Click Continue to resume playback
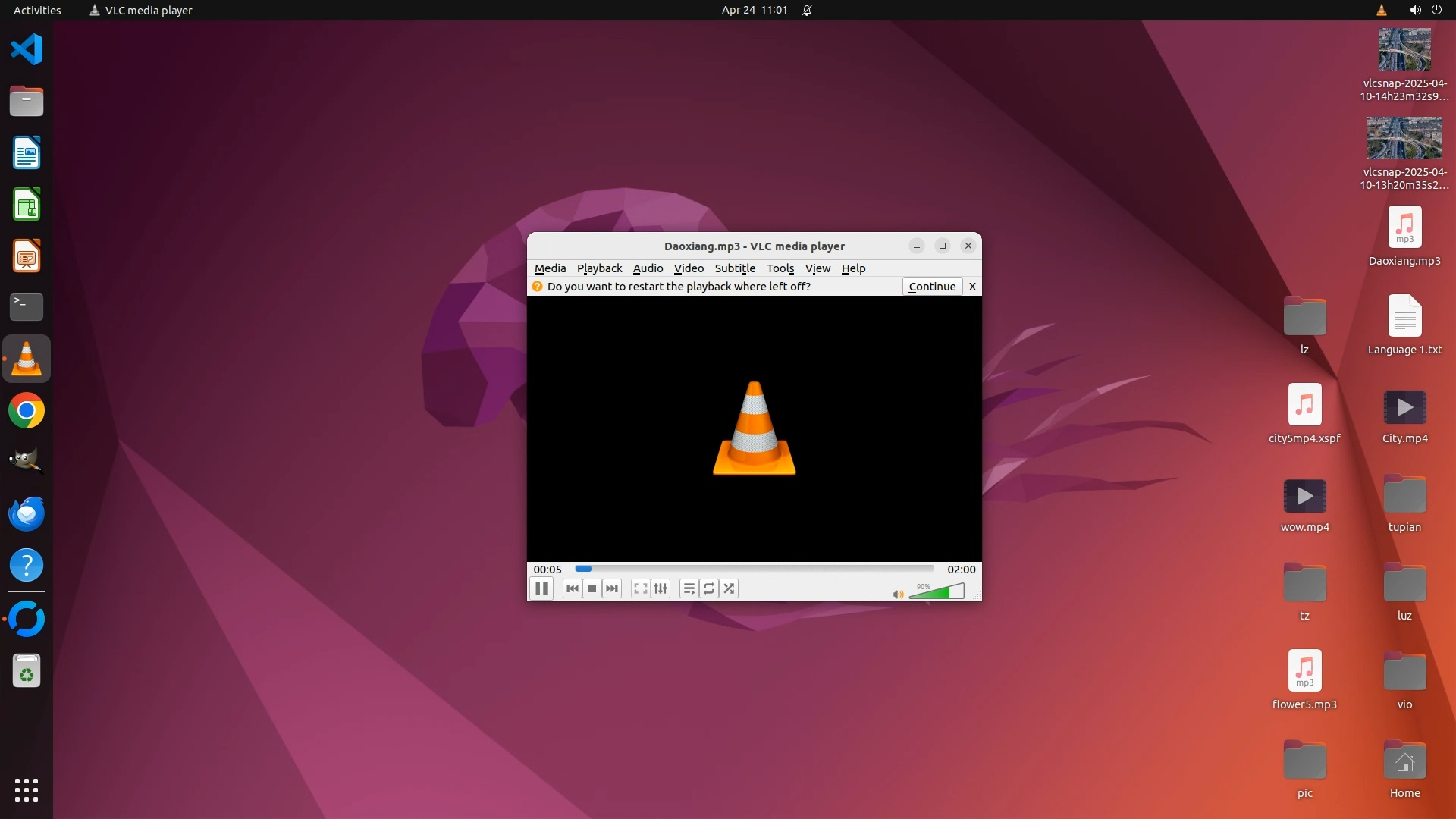The image size is (1456, 819). [932, 287]
